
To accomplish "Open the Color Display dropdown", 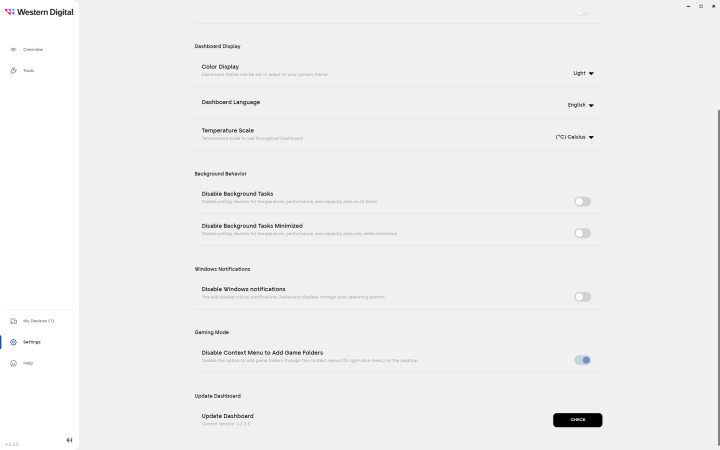I will pos(584,73).
